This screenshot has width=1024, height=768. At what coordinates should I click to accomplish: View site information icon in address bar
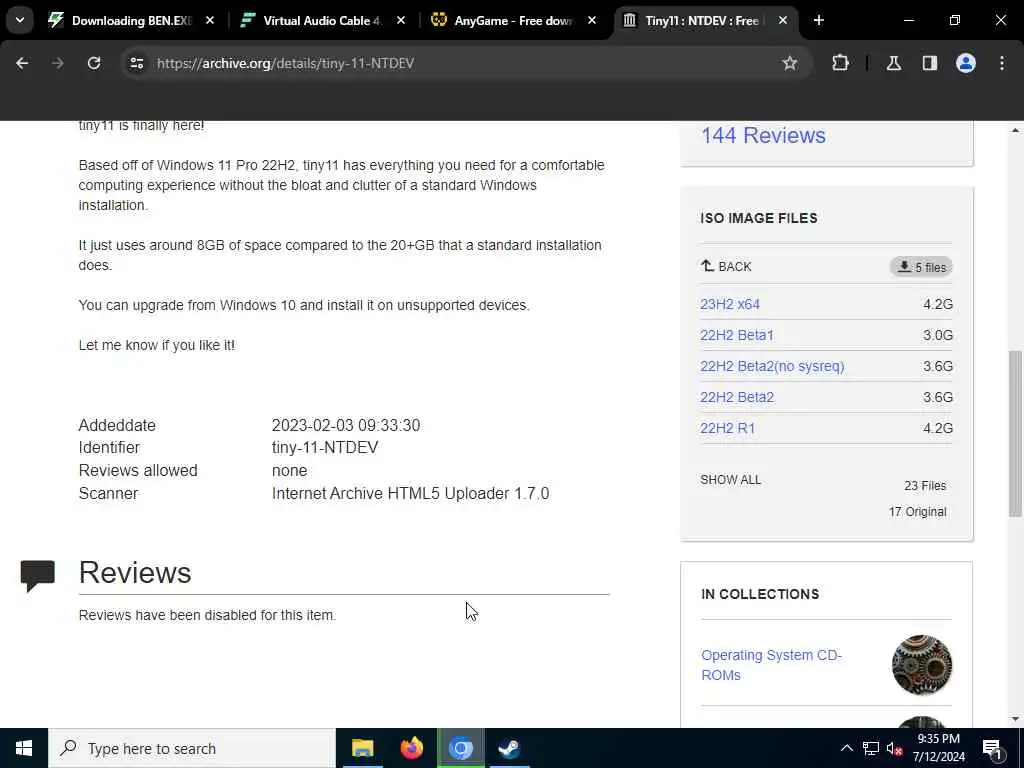[x=136, y=63]
